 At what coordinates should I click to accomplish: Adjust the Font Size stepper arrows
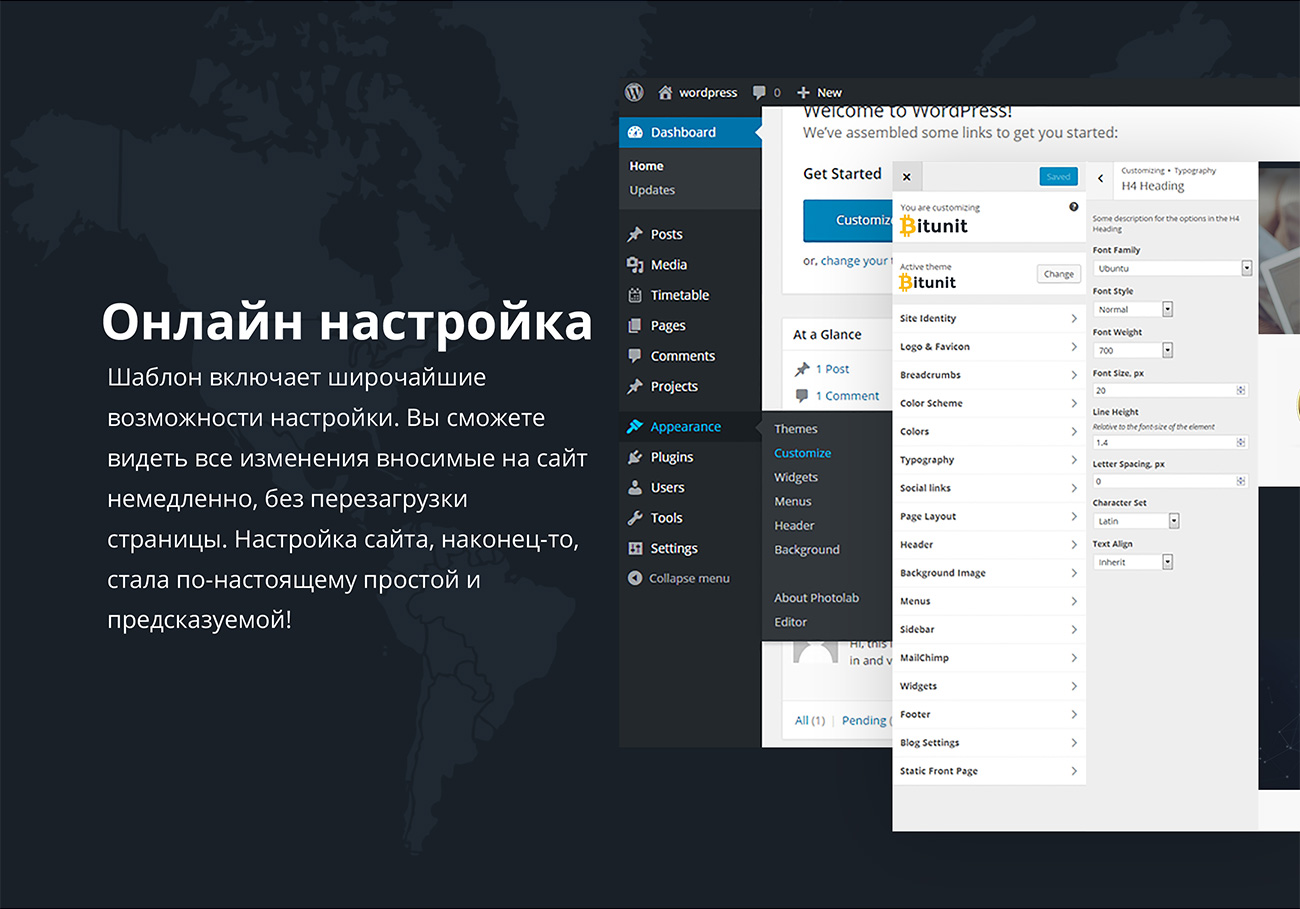pyautogui.click(x=1241, y=391)
